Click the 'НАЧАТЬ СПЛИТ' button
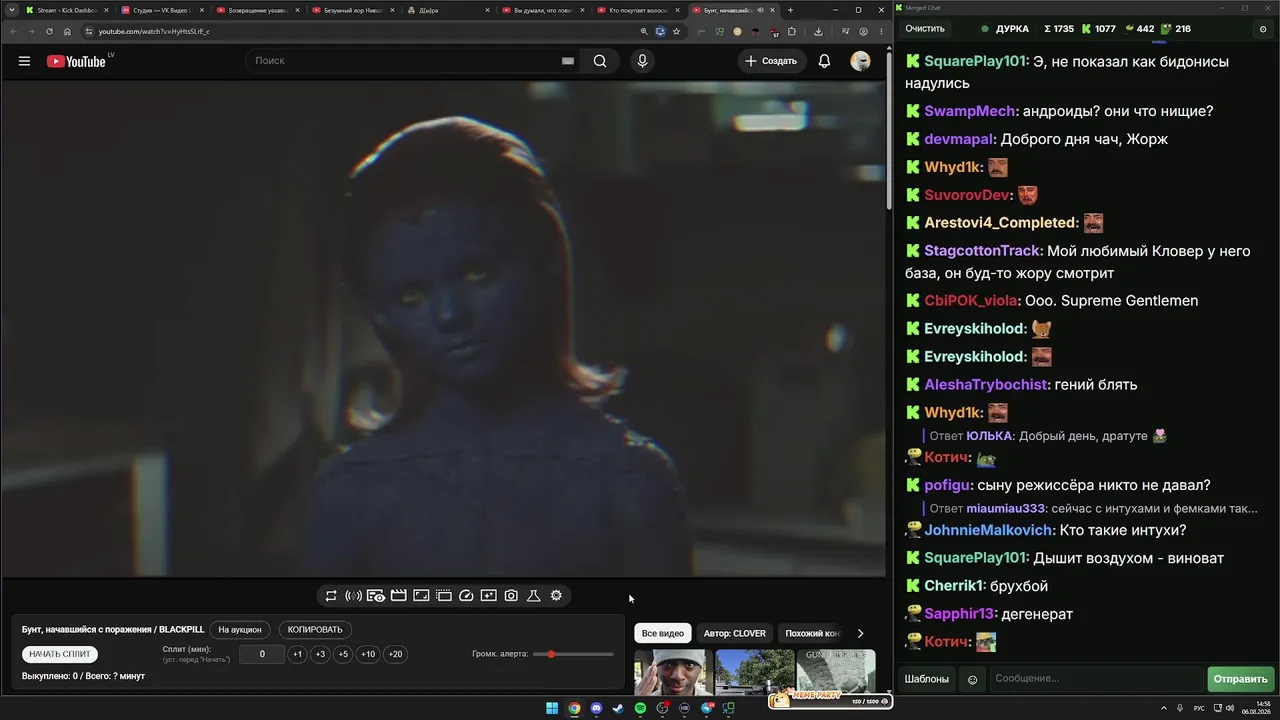Image resolution: width=1280 pixels, height=720 pixels. tap(60, 655)
